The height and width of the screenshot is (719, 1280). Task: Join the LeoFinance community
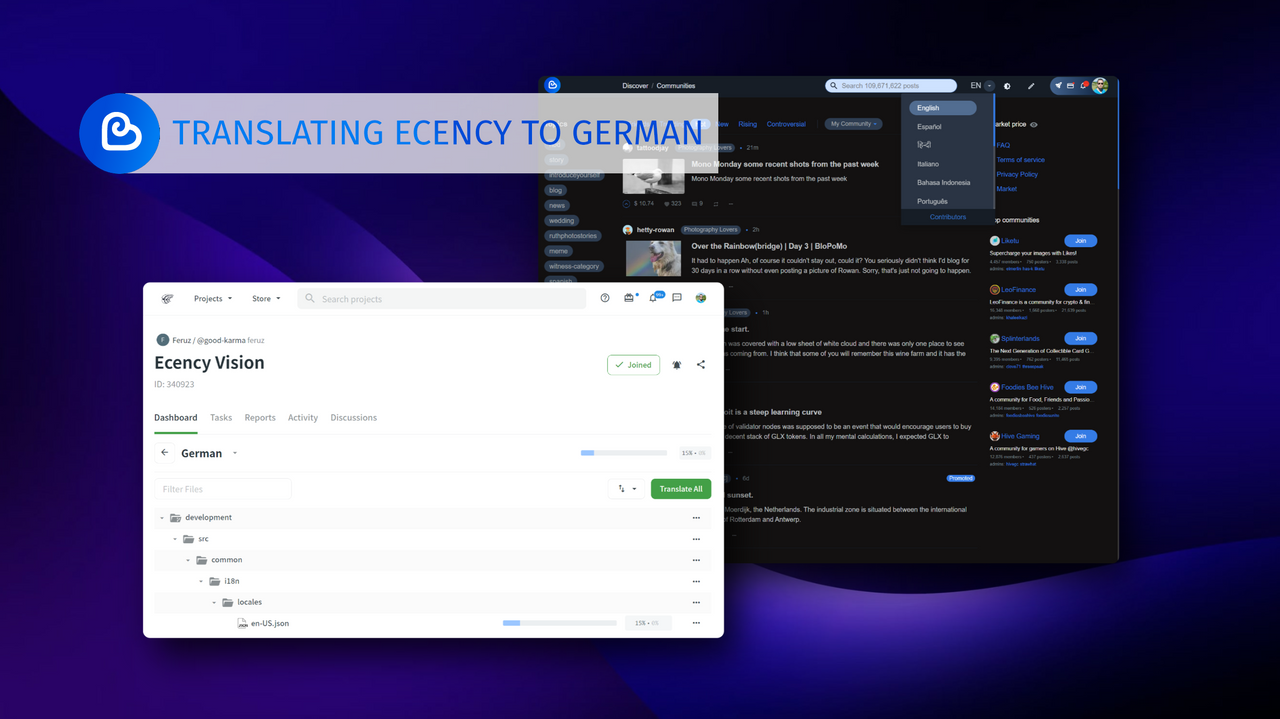click(x=1080, y=290)
